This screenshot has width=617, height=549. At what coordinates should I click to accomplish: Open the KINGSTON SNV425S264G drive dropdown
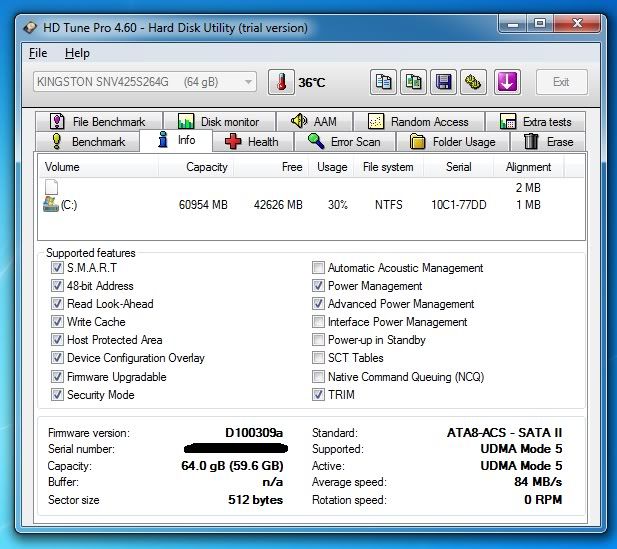point(145,82)
